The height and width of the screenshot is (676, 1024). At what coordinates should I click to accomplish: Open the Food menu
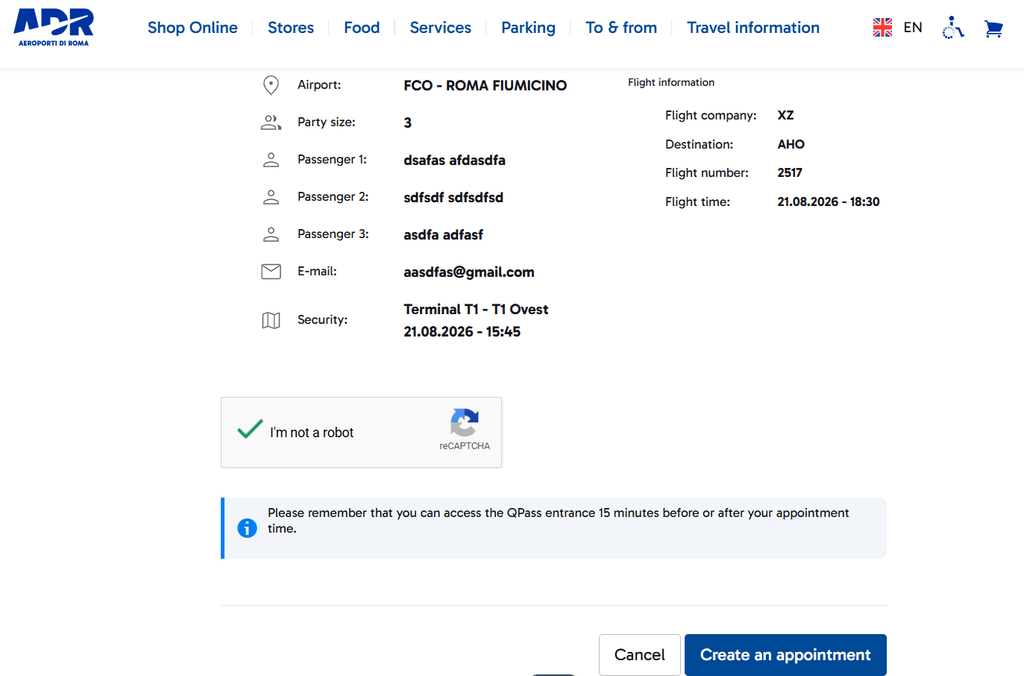pos(362,27)
